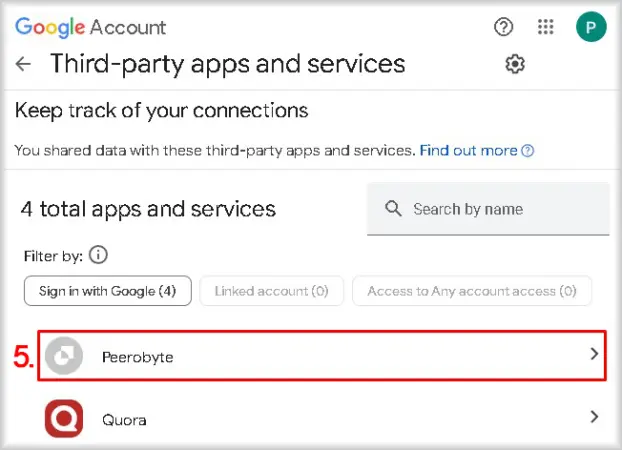Expand Quora via its right chevron

(x=594, y=417)
